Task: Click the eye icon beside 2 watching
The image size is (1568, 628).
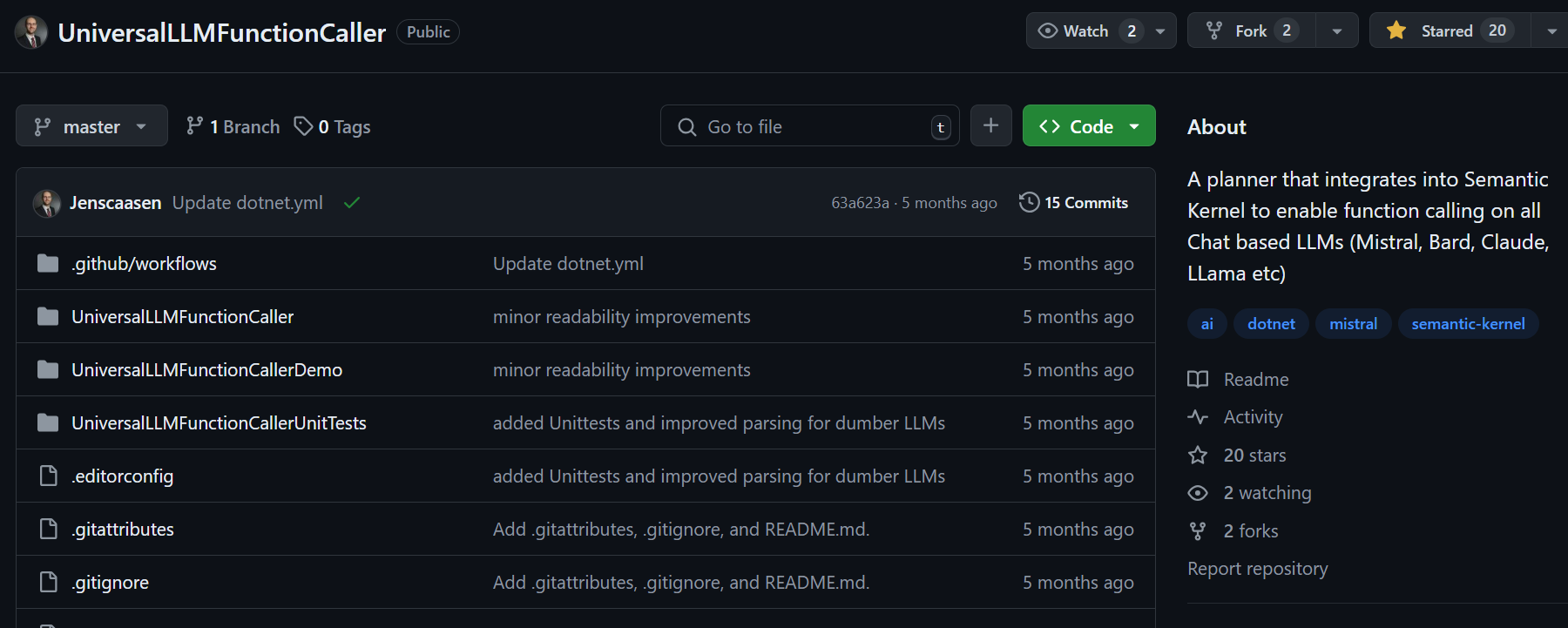Action: tap(1198, 493)
